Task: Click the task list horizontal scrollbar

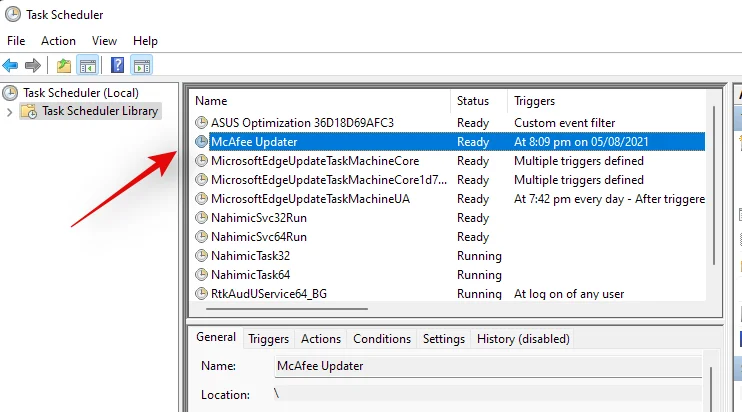Action: pos(287,309)
